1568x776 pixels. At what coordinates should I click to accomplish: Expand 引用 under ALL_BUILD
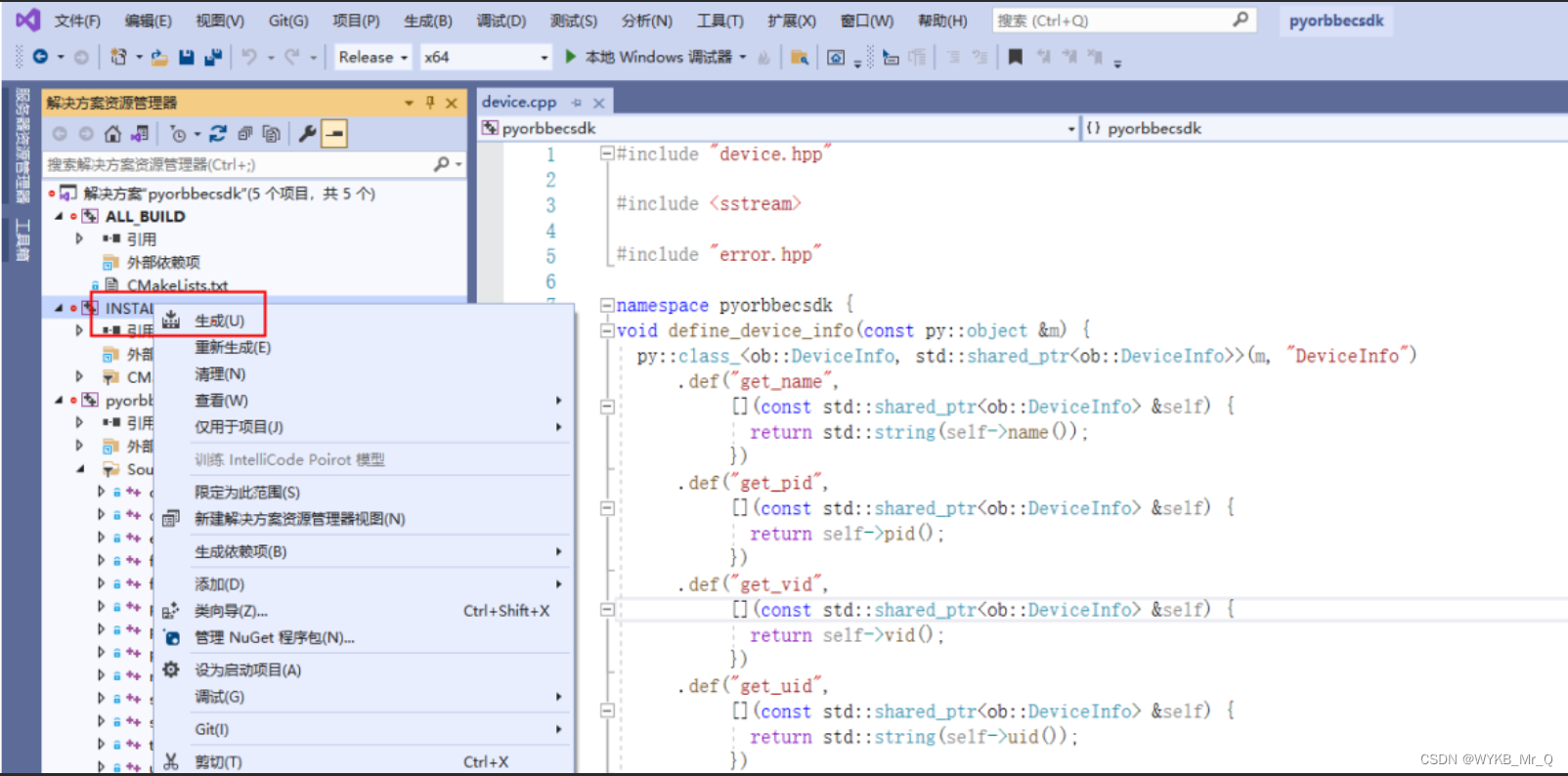coord(79,238)
